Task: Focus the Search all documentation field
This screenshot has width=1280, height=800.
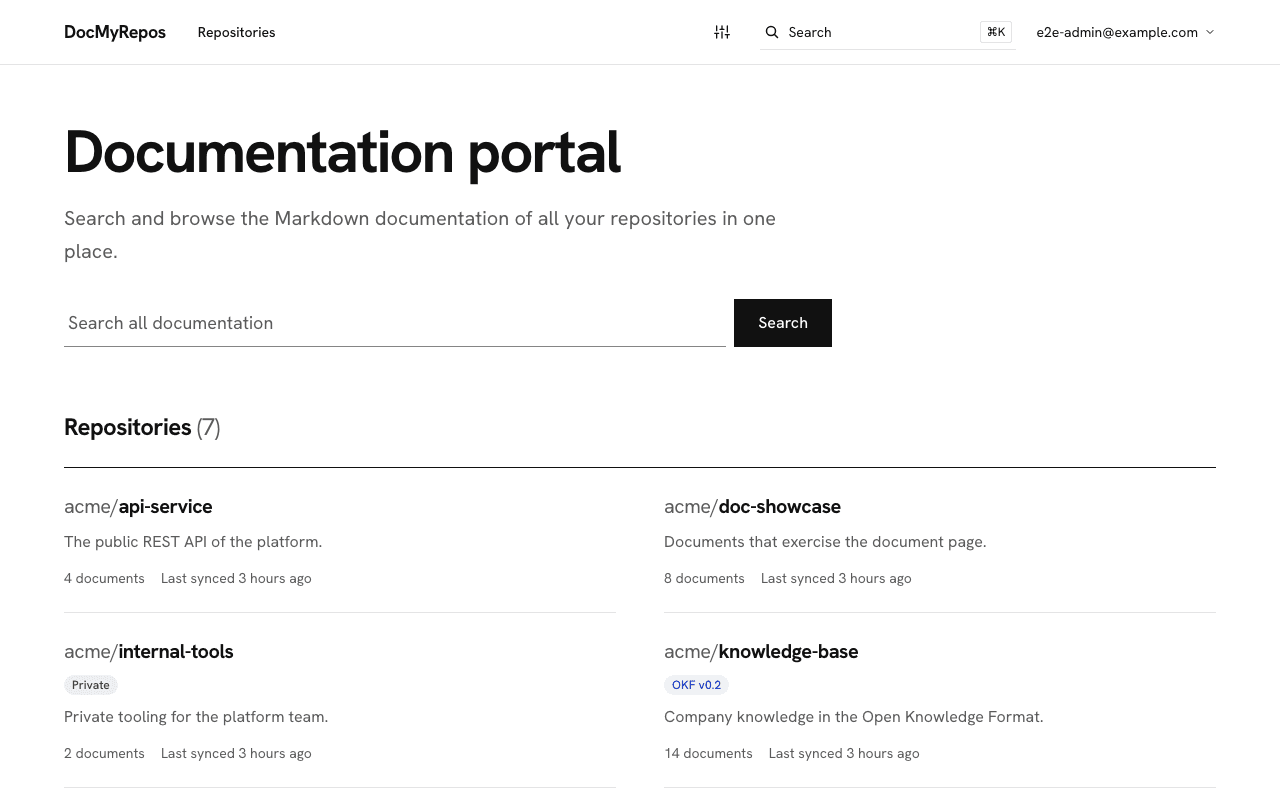Action: [395, 323]
